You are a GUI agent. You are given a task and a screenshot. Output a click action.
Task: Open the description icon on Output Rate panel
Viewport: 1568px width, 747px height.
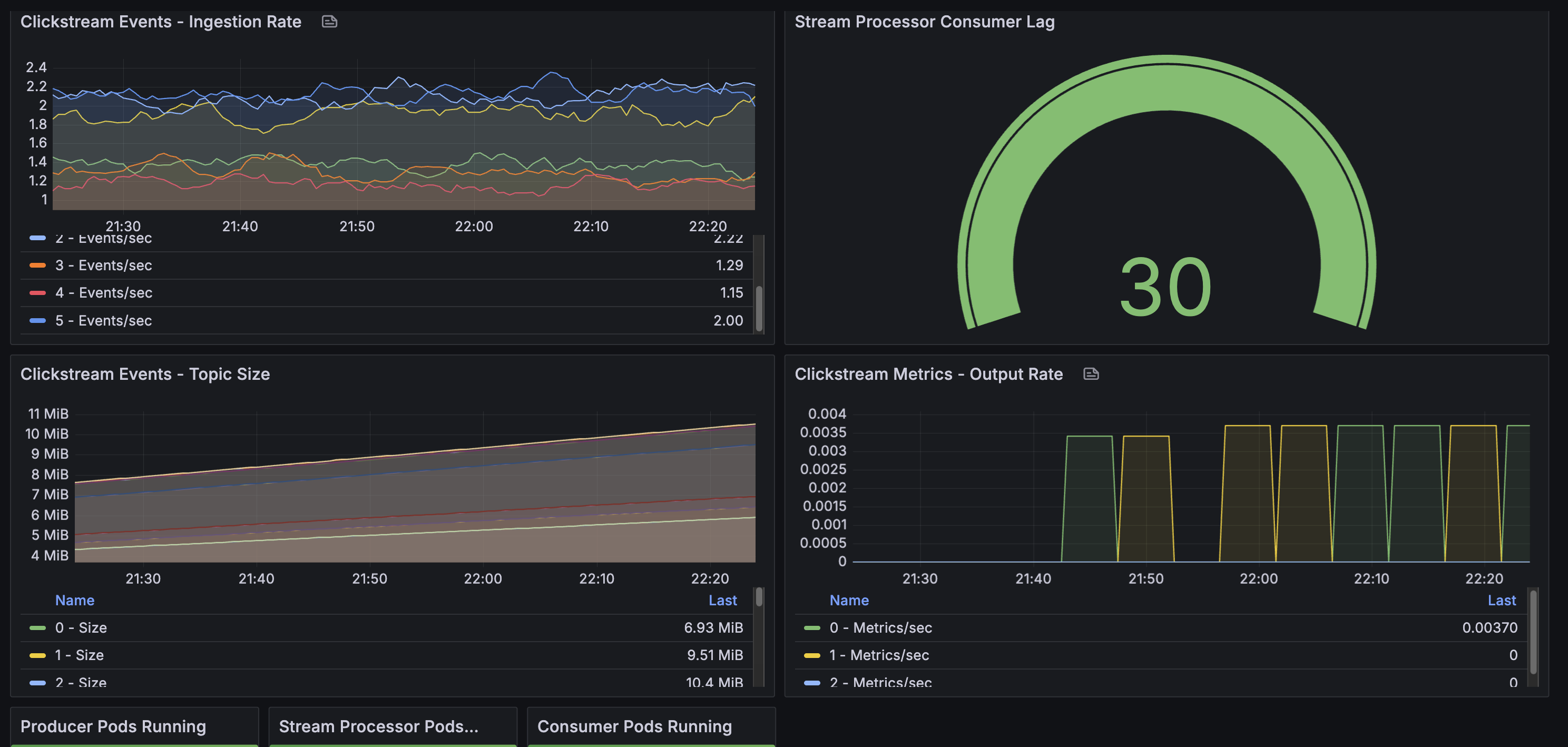click(x=1091, y=374)
